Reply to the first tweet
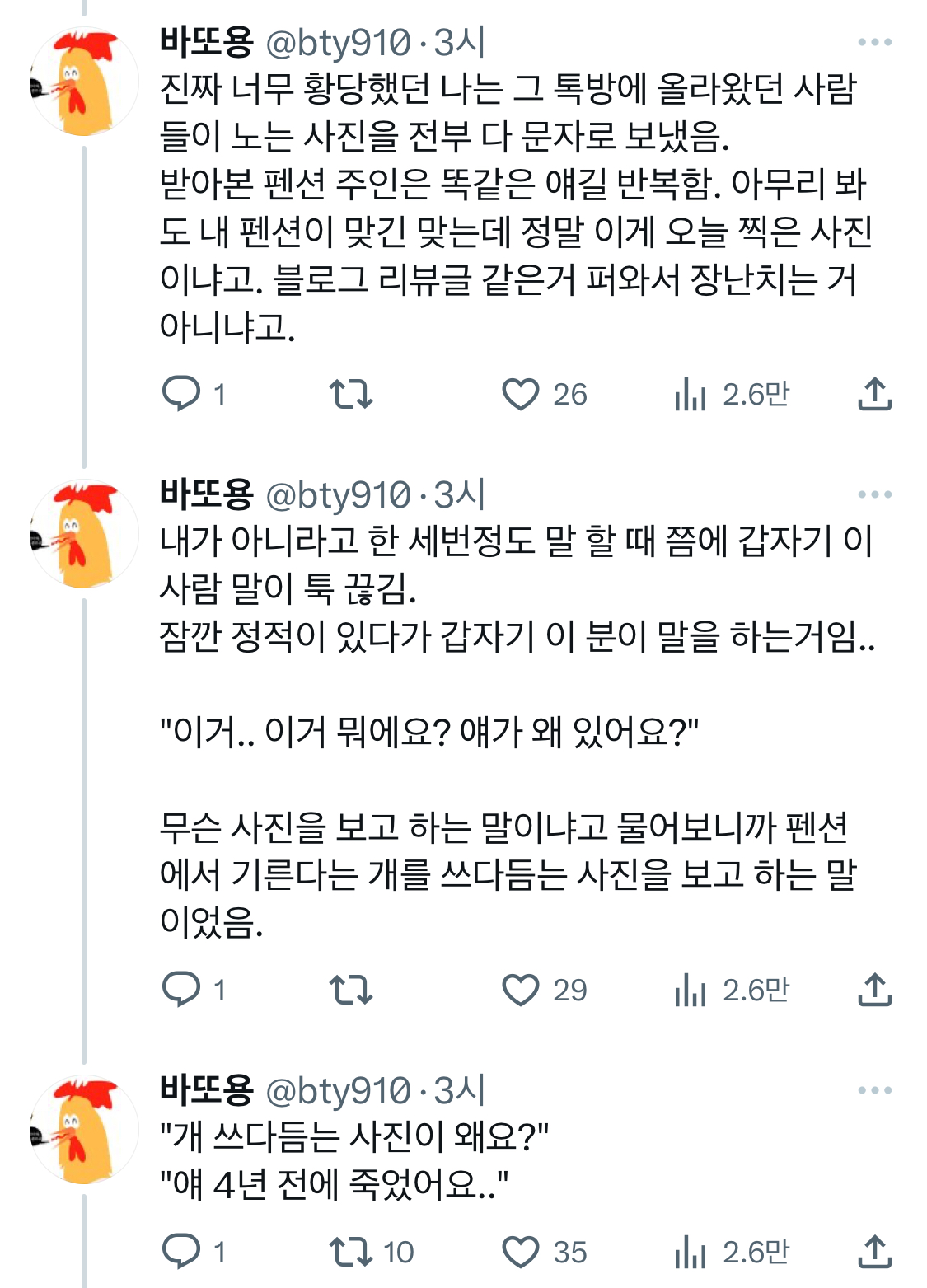 tap(182, 394)
